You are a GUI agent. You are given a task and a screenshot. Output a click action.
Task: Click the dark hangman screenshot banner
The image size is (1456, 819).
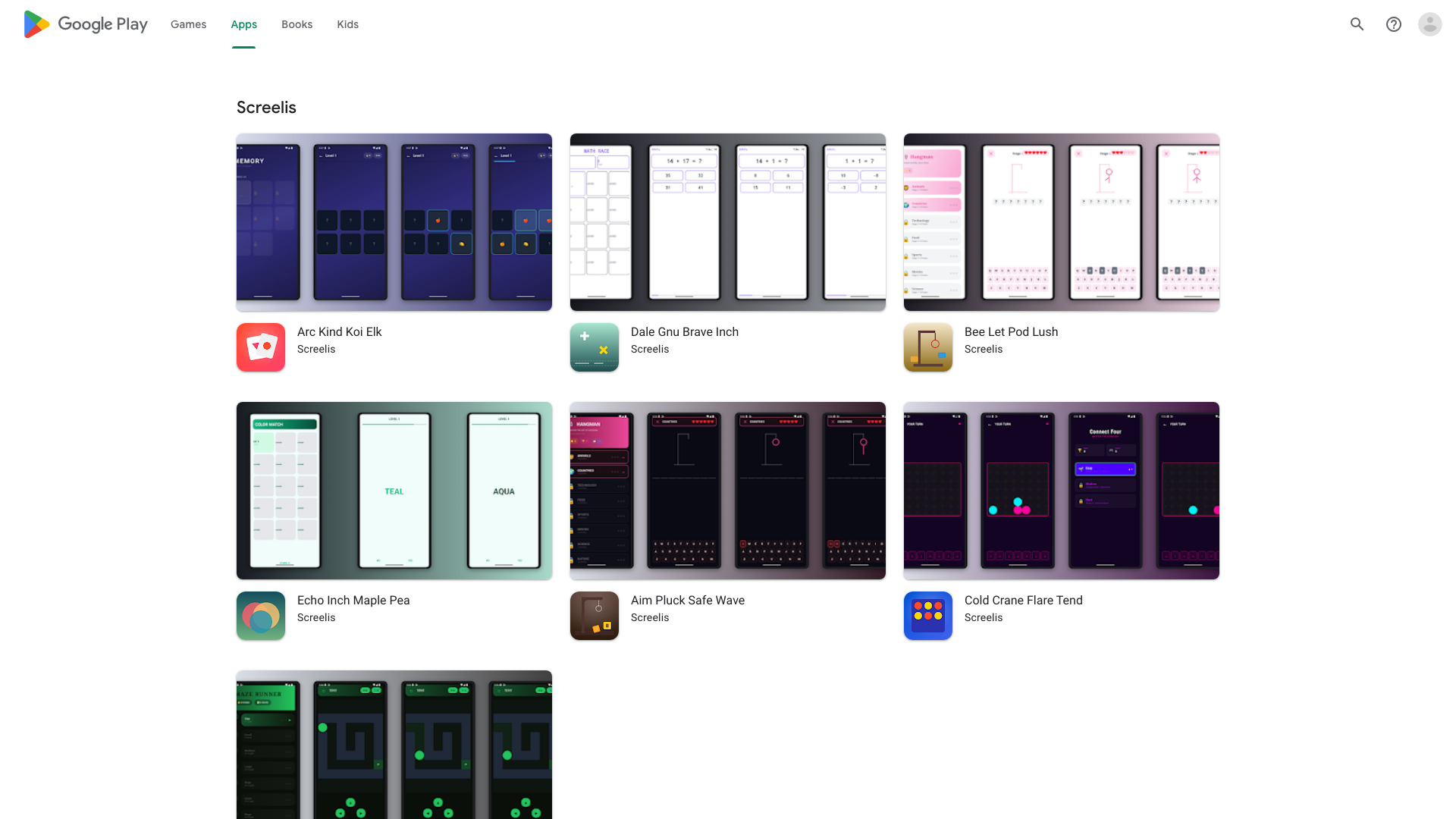[728, 491]
